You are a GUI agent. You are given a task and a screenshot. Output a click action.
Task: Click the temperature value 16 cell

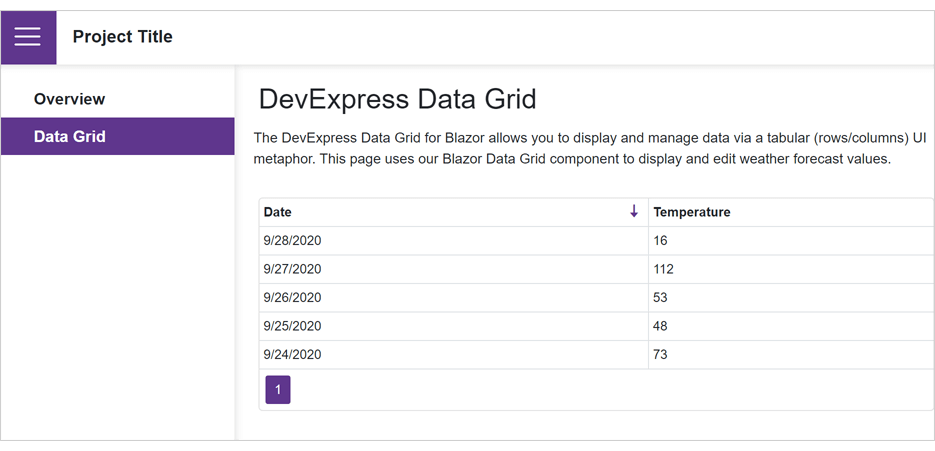(660, 241)
